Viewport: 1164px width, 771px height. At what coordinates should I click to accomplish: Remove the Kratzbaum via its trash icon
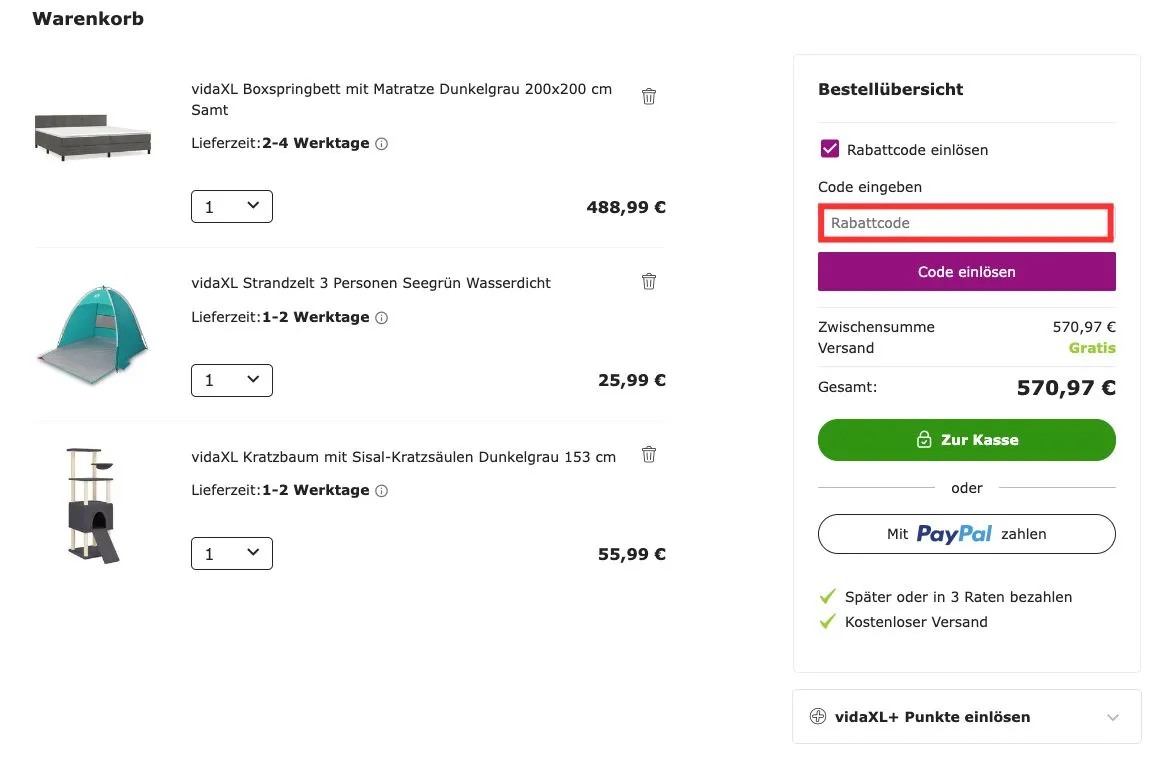[648, 454]
